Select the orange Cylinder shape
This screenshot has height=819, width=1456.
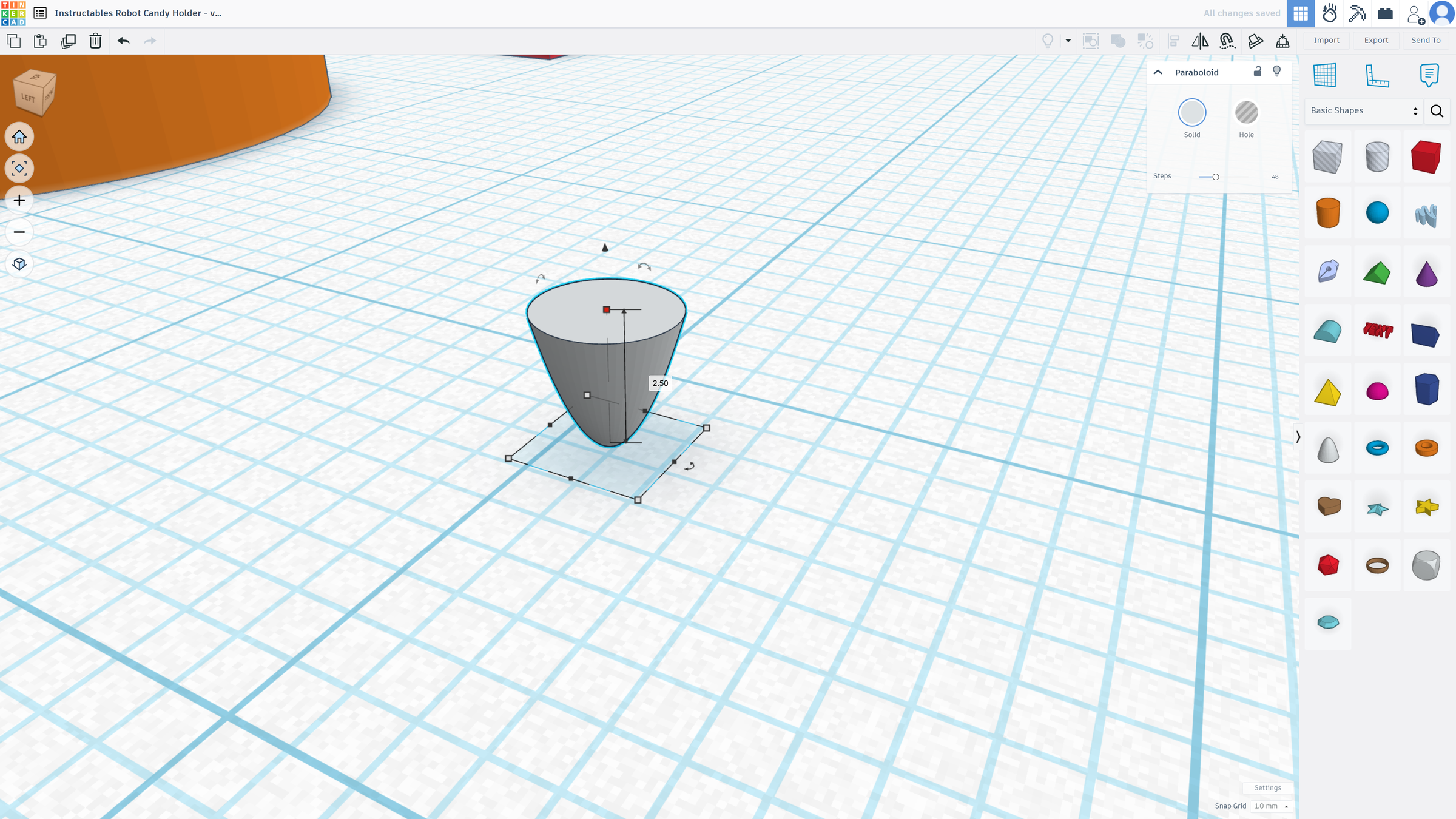(1328, 213)
